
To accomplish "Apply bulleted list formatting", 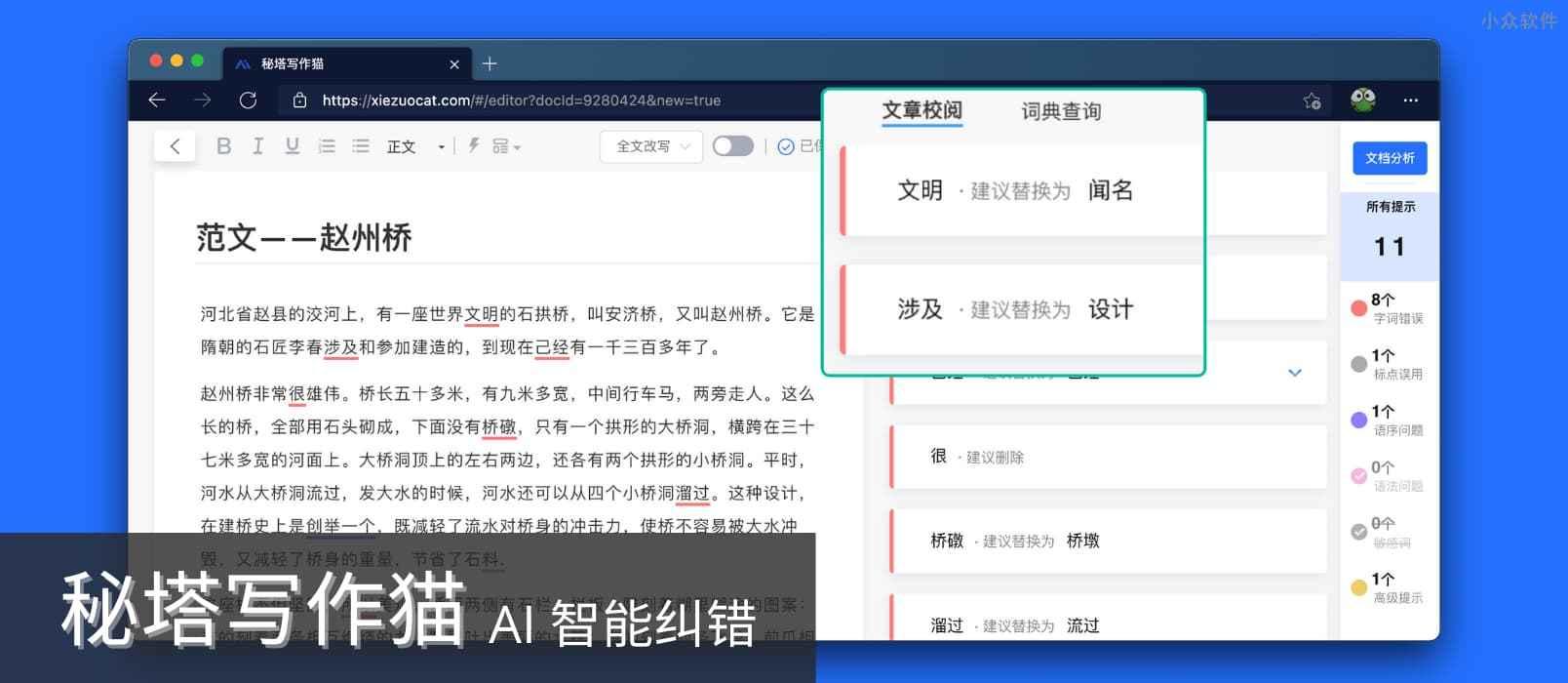I will [361, 146].
